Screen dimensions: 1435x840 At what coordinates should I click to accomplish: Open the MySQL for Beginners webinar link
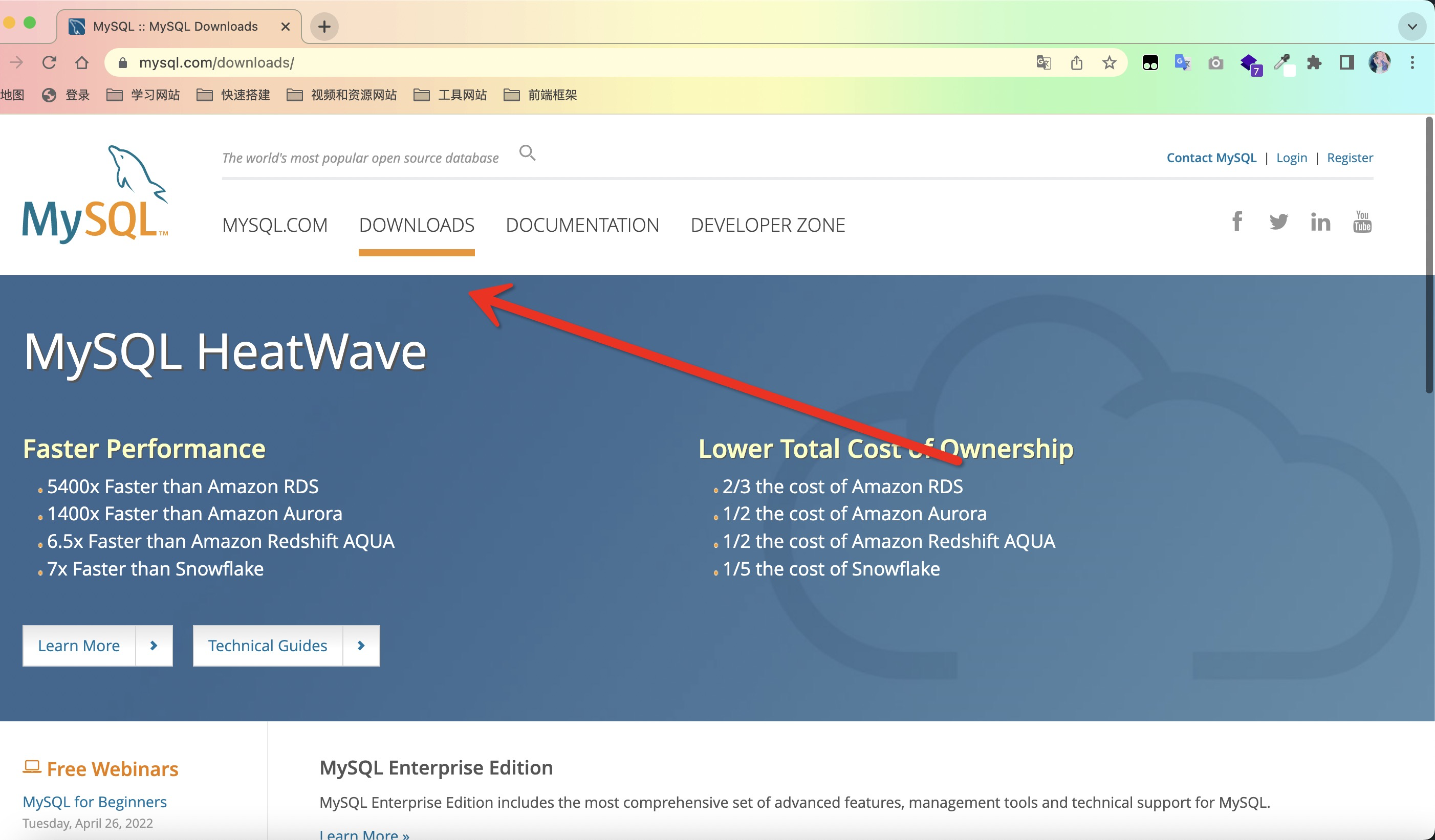coord(94,800)
